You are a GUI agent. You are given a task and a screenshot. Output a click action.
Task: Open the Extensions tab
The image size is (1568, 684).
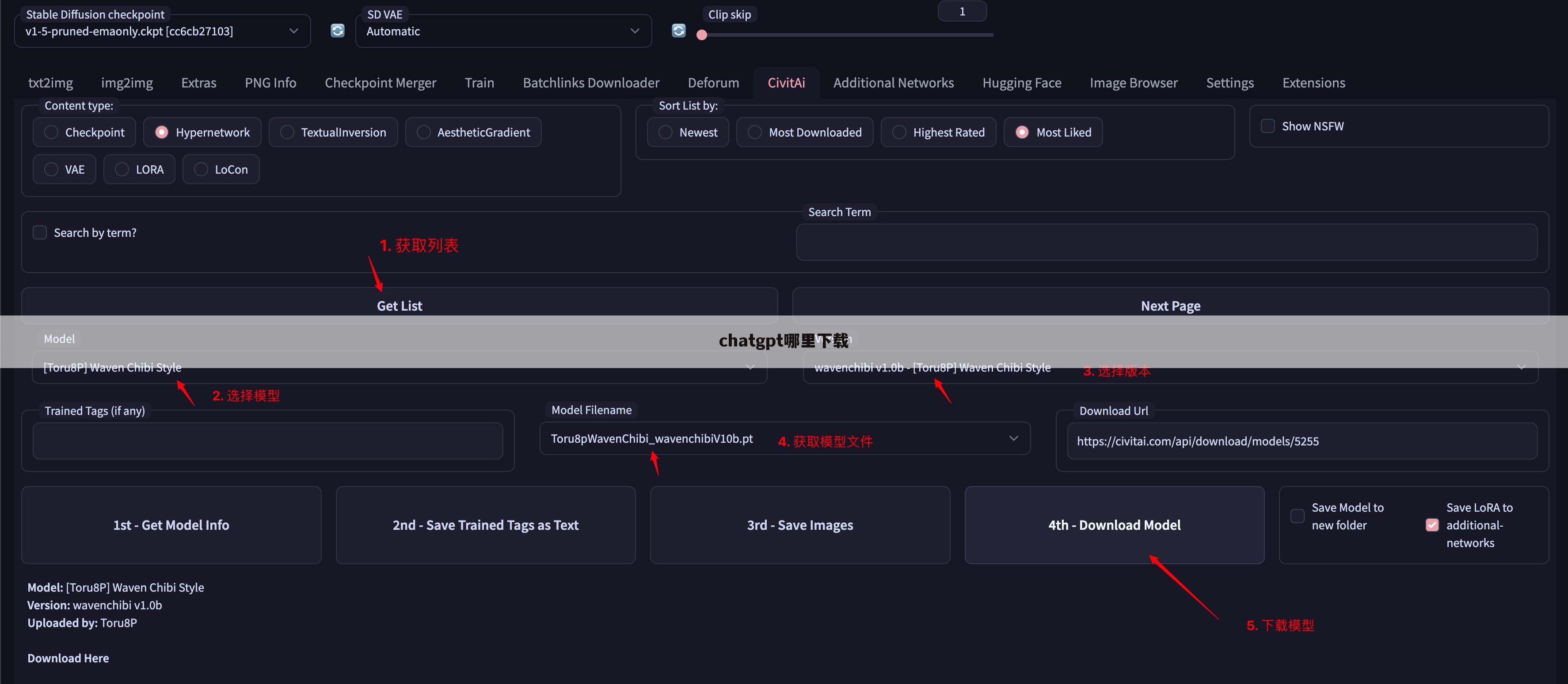[1313, 83]
